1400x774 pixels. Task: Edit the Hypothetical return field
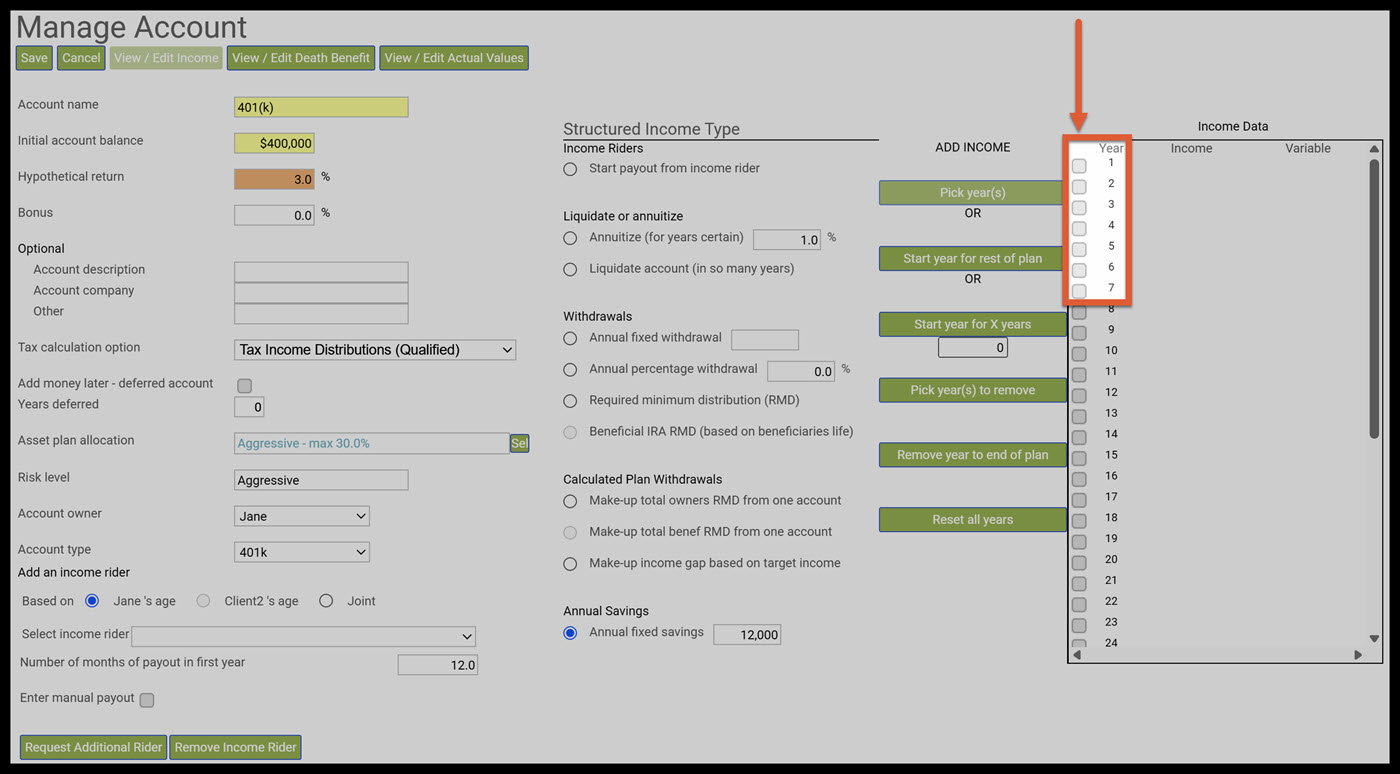click(x=274, y=179)
